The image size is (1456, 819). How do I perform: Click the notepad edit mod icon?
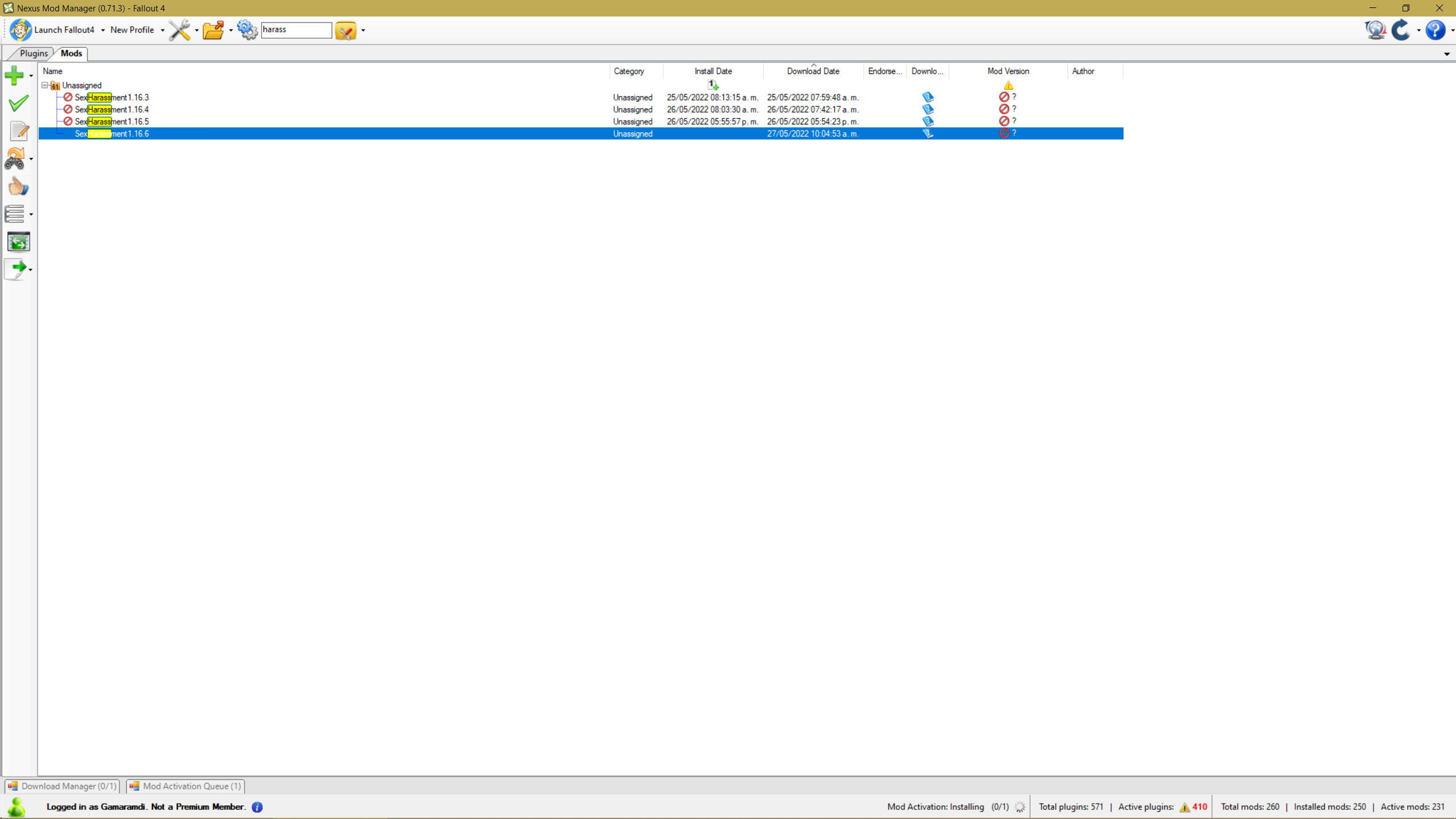(19, 131)
